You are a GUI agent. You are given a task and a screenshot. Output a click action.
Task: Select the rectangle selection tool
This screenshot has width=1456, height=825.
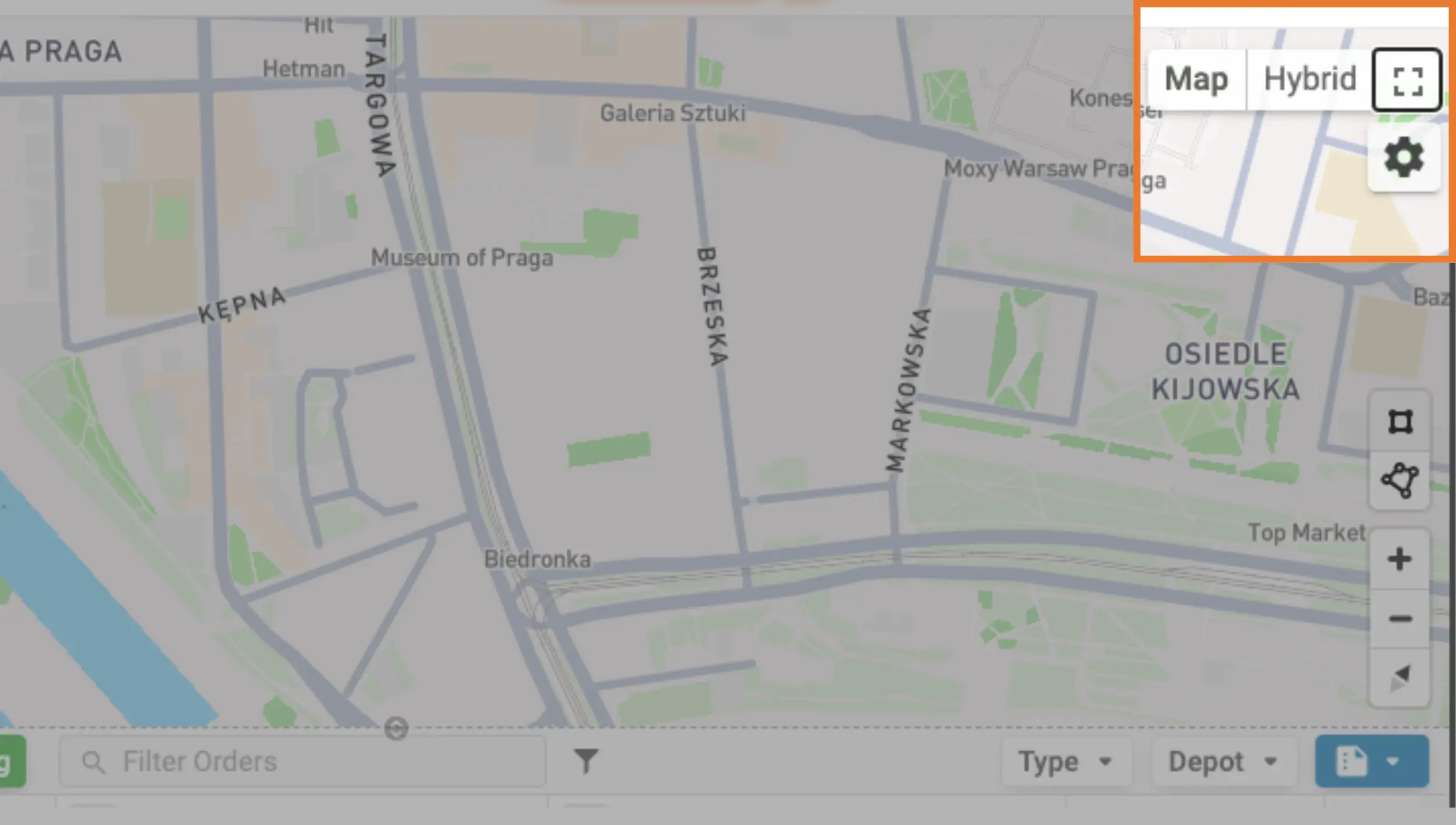coord(1400,422)
